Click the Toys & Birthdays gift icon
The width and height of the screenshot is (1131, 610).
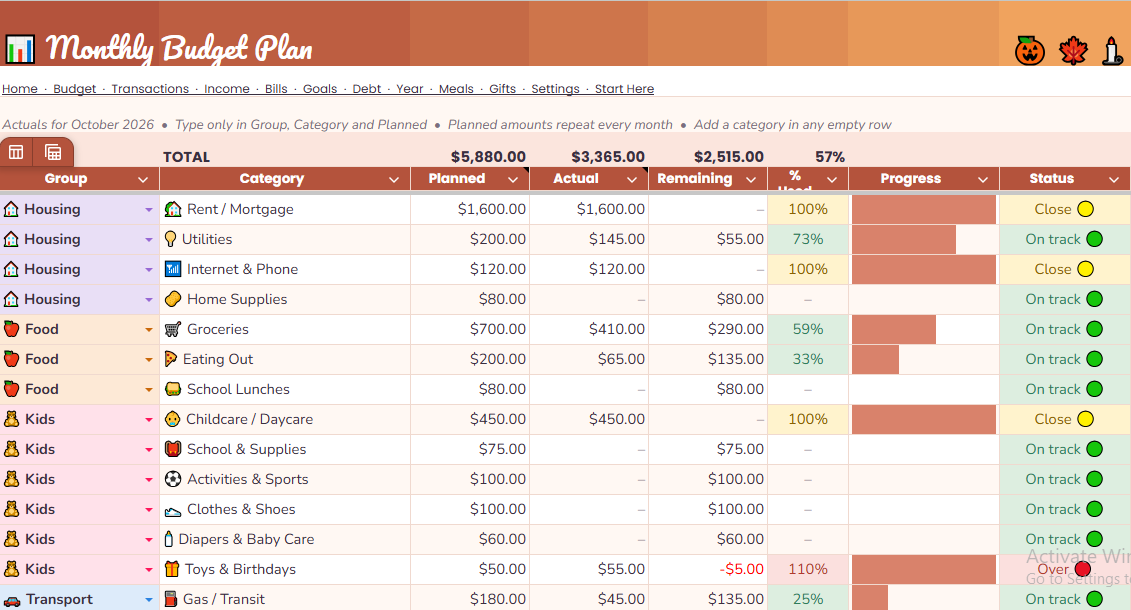pyautogui.click(x=172, y=569)
